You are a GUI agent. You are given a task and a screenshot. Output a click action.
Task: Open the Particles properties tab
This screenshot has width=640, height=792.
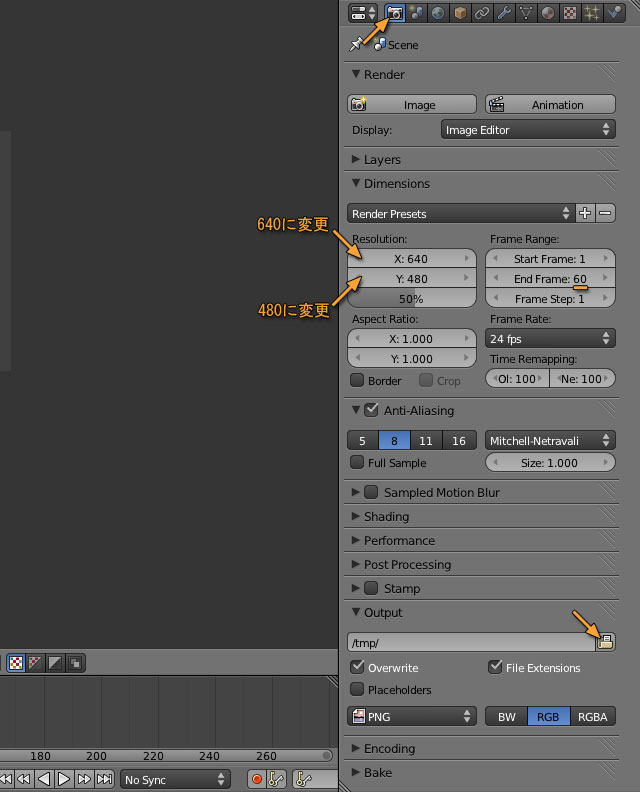pyautogui.click(x=592, y=13)
